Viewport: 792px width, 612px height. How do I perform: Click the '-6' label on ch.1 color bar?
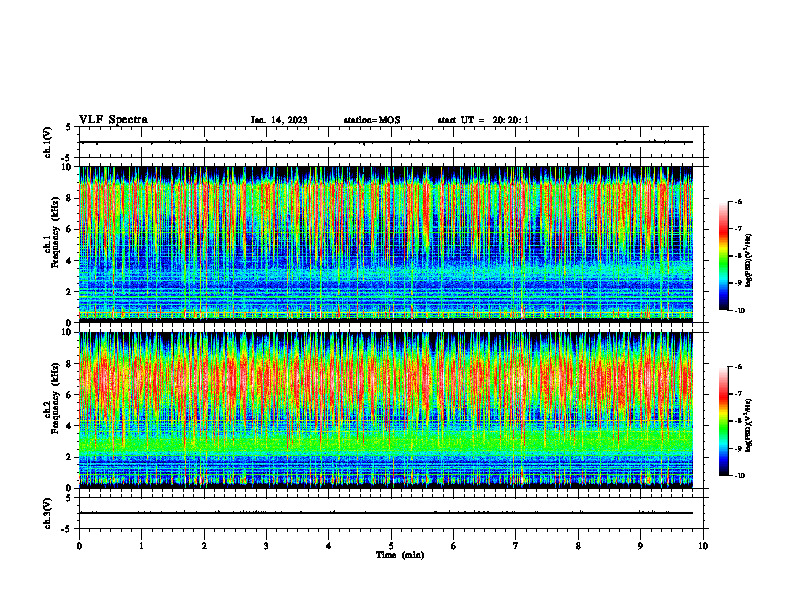tap(738, 201)
